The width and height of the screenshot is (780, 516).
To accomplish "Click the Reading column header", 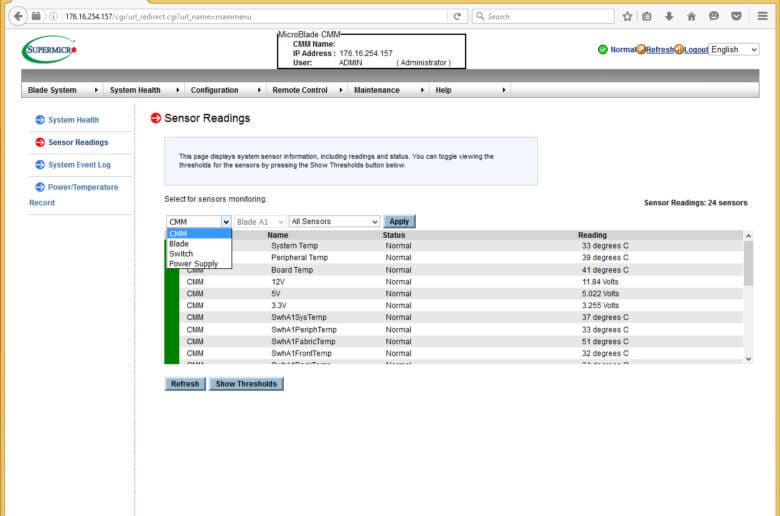I will [592, 235].
